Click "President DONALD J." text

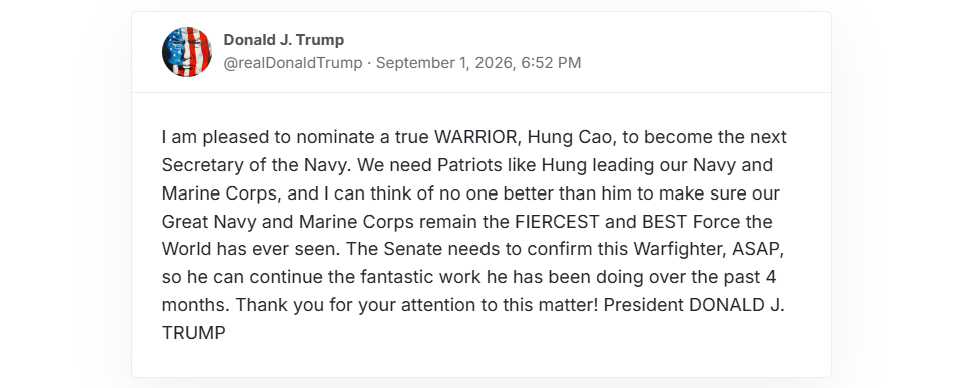coord(694,305)
